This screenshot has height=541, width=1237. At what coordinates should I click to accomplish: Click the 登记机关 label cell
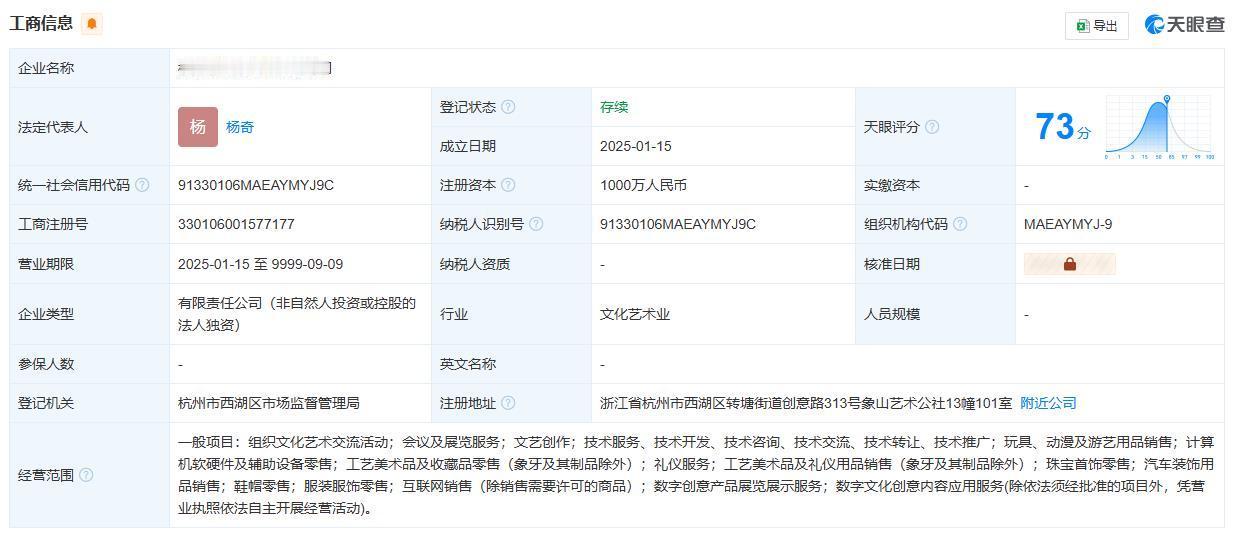coord(89,403)
